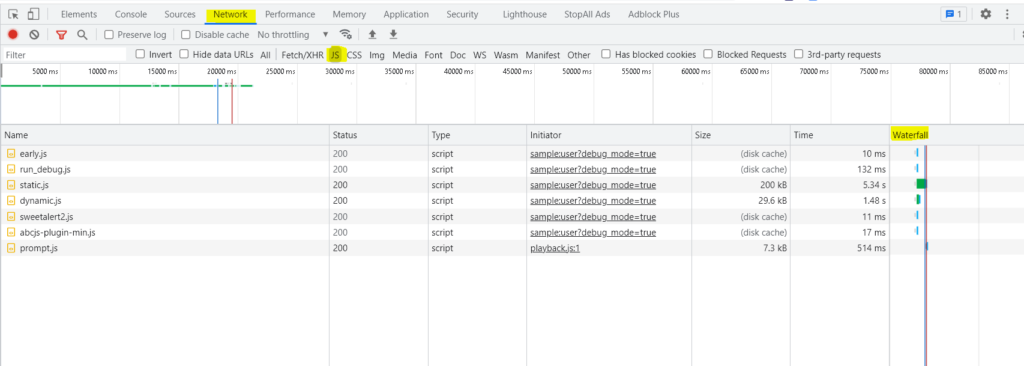Check the 3rd-party requests checkbox
This screenshot has height=366, width=1024.
tap(798, 54)
